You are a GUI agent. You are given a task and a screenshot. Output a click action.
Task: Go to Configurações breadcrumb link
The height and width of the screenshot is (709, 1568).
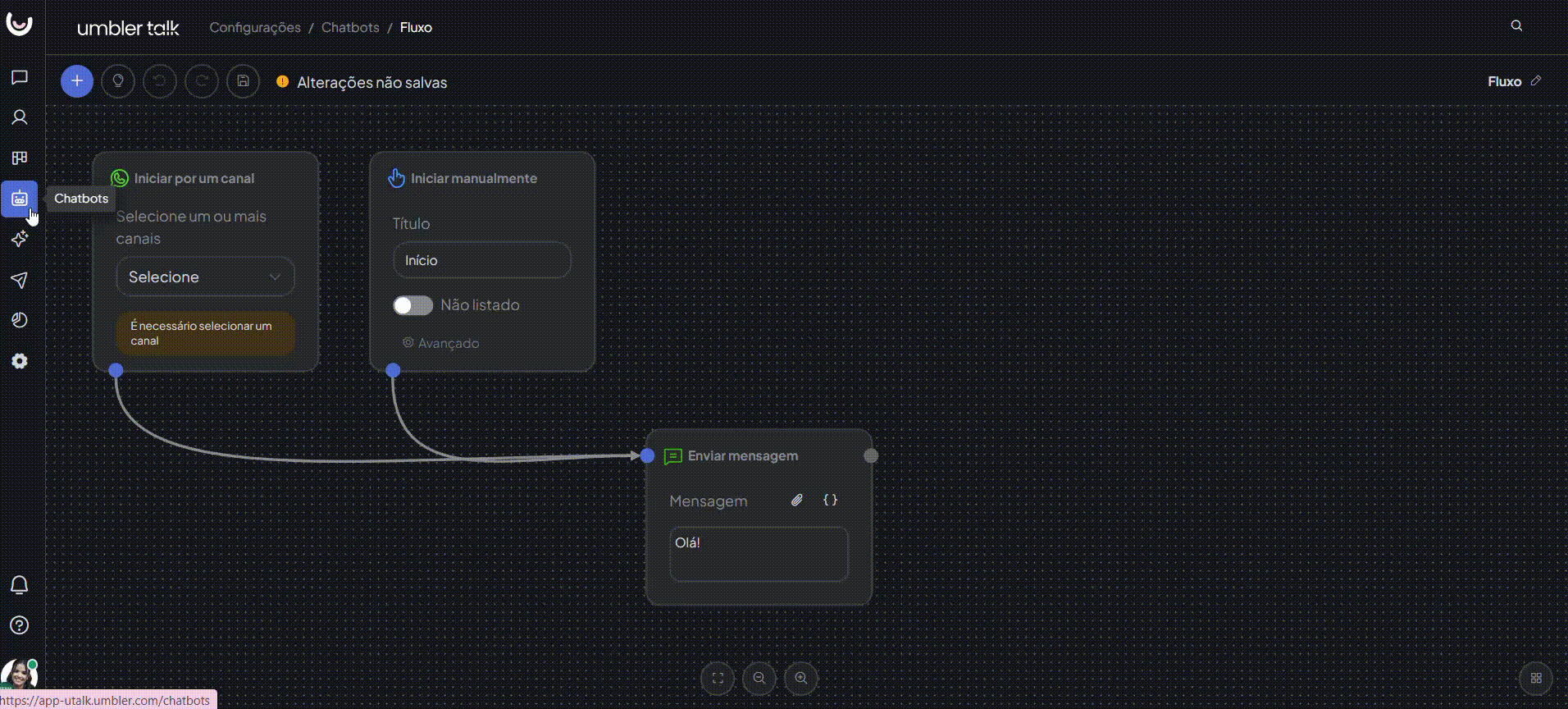tap(255, 27)
